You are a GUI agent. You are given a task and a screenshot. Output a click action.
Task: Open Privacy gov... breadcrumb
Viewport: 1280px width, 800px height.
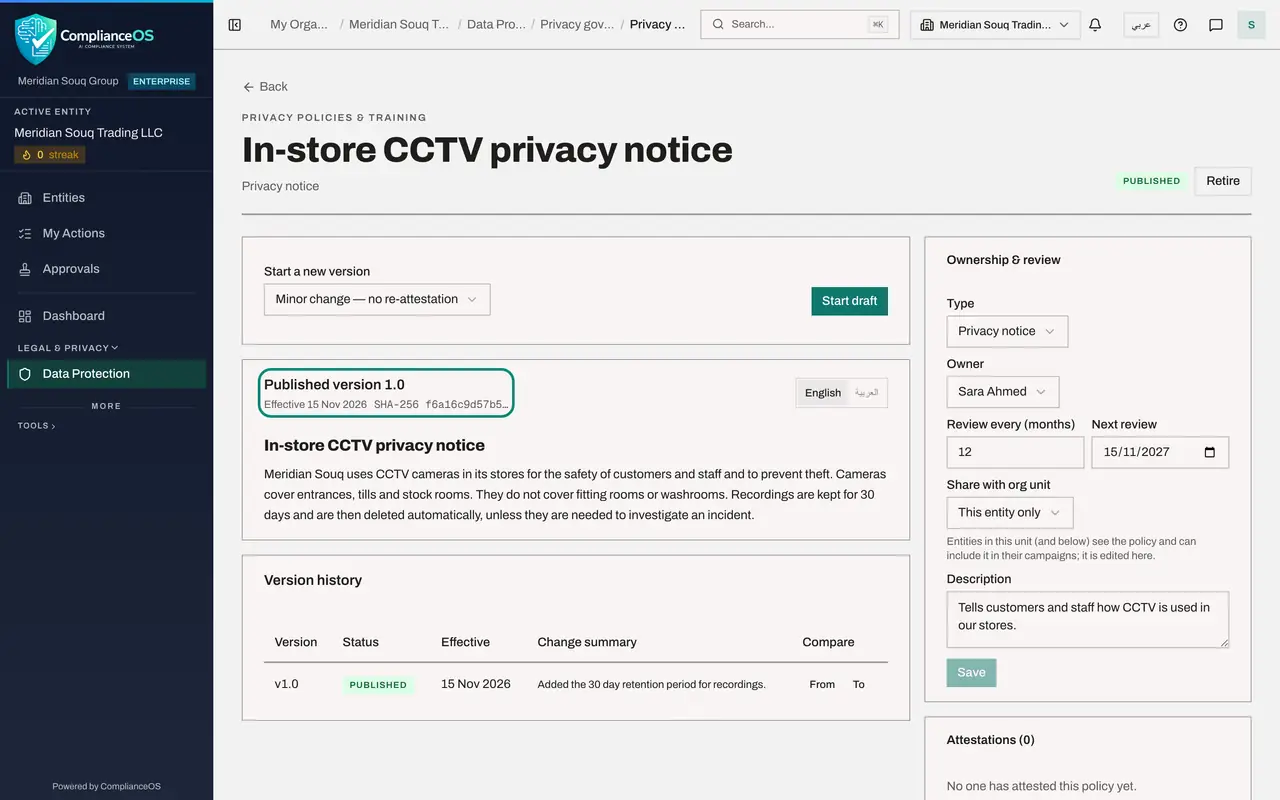pyautogui.click(x=577, y=25)
